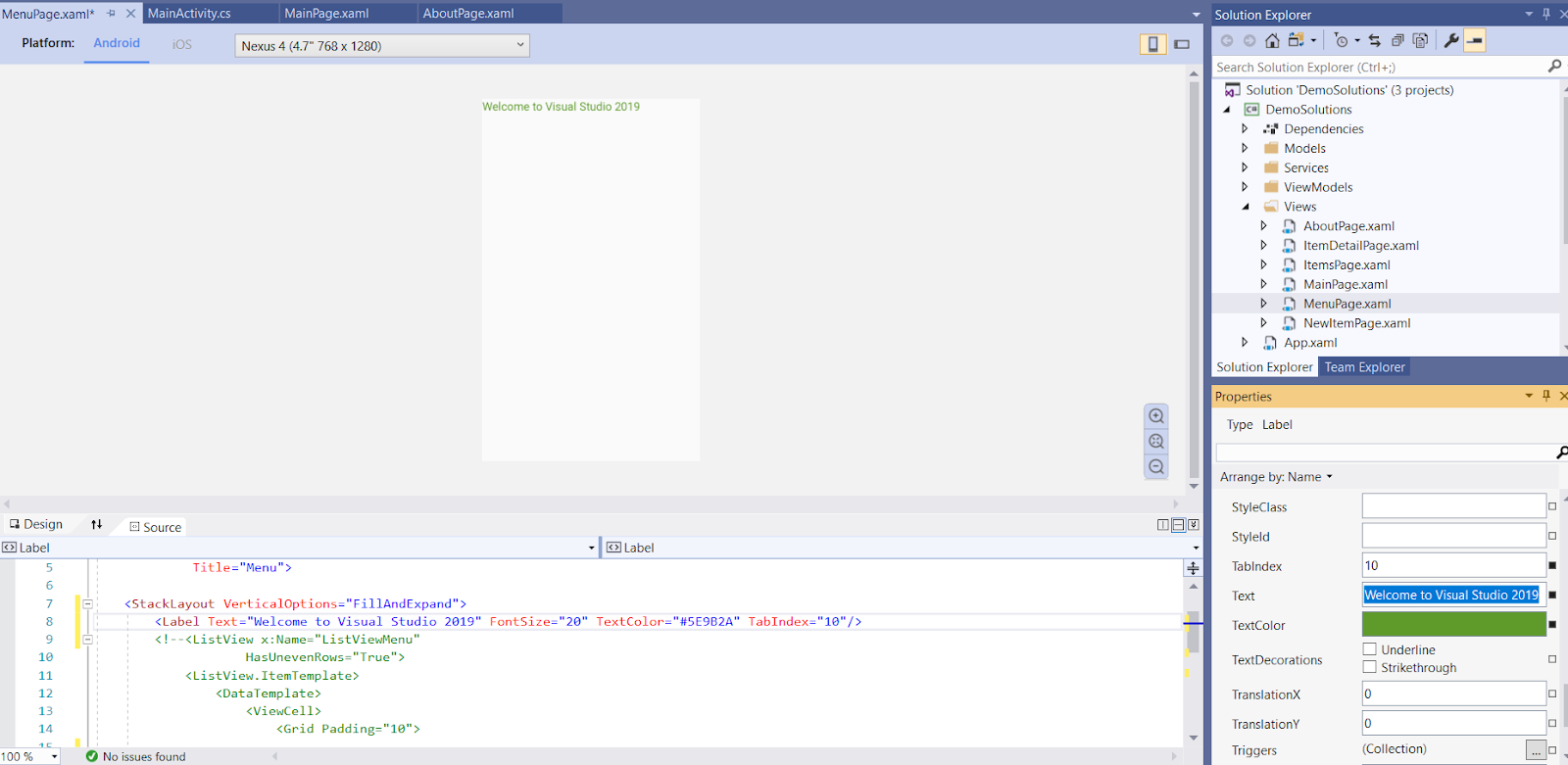
Task: Click property marker beside TranslationY field
Action: coord(1552,723)
